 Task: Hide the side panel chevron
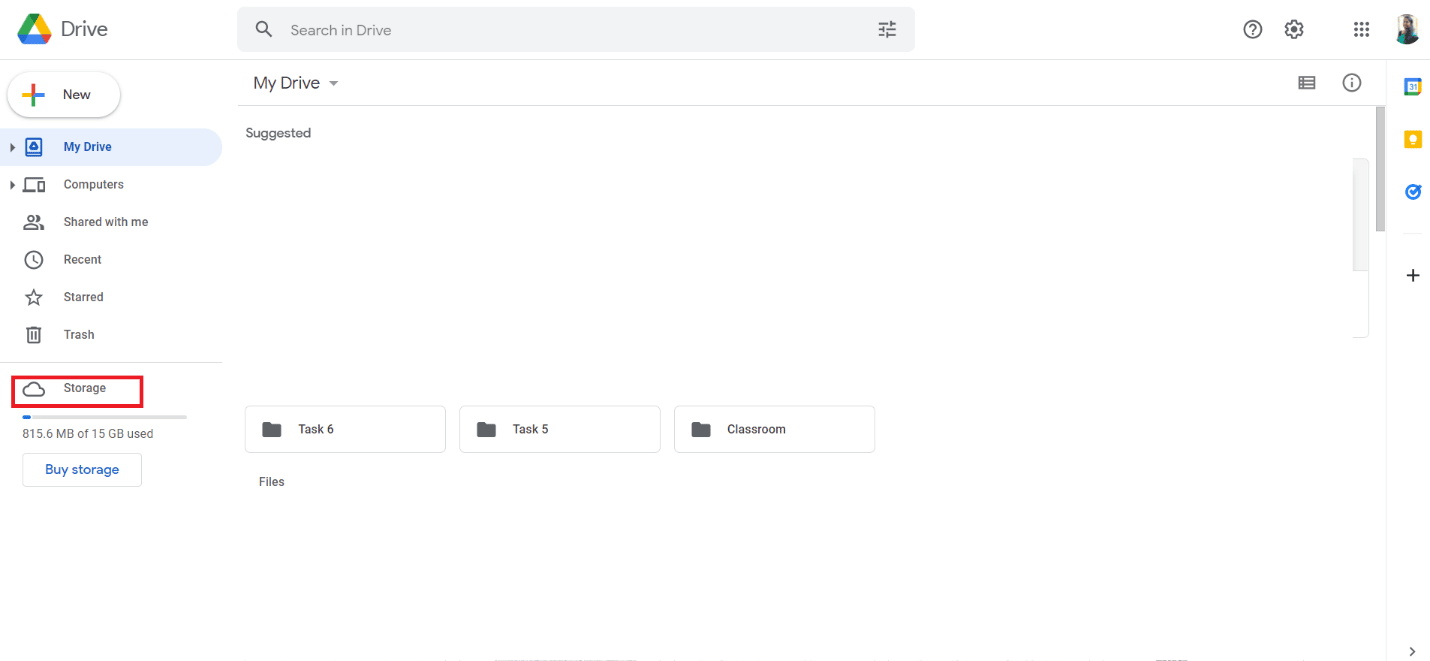pos(1413,651)
